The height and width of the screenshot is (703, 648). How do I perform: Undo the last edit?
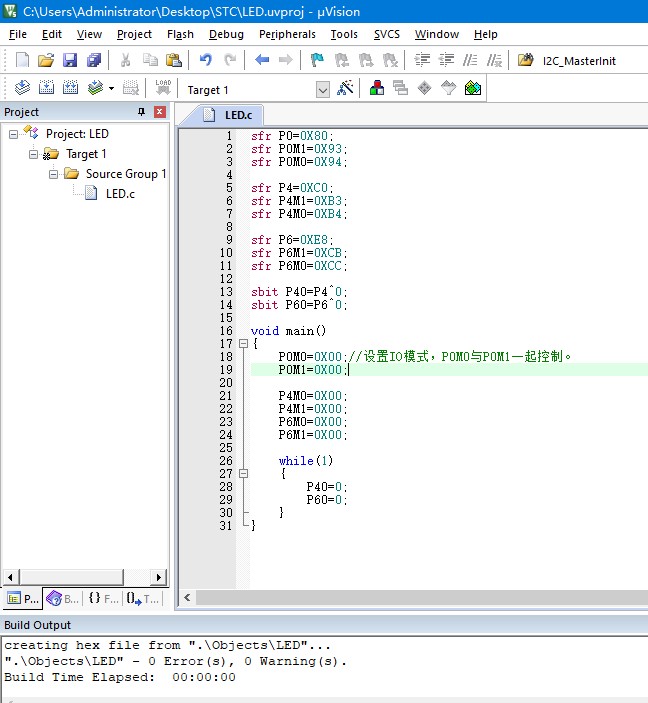point(206,60)
